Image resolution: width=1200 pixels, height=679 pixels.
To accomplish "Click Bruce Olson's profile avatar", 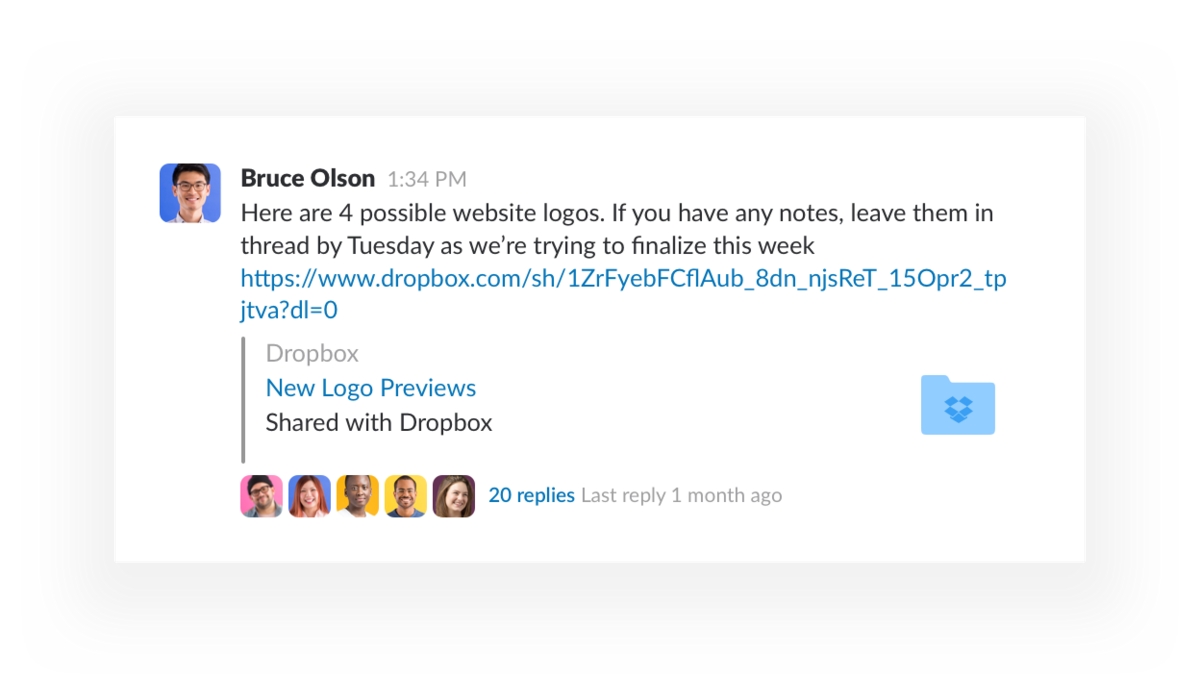I will point(190,193).
